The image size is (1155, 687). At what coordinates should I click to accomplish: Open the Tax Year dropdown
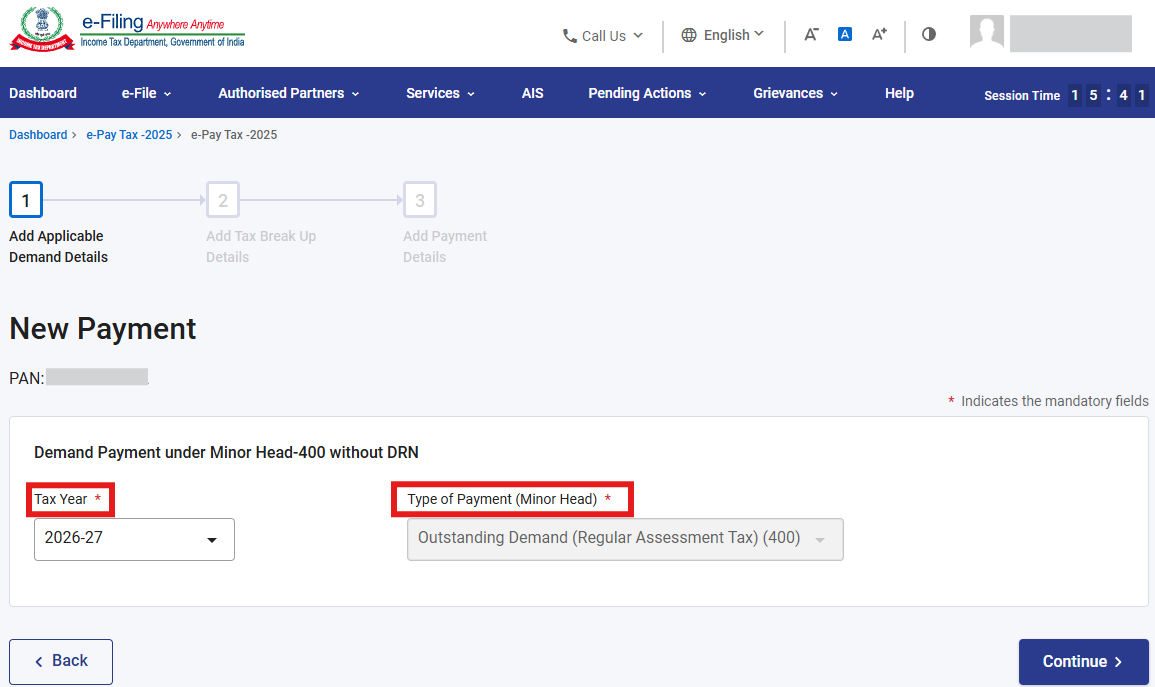point(134,539)
